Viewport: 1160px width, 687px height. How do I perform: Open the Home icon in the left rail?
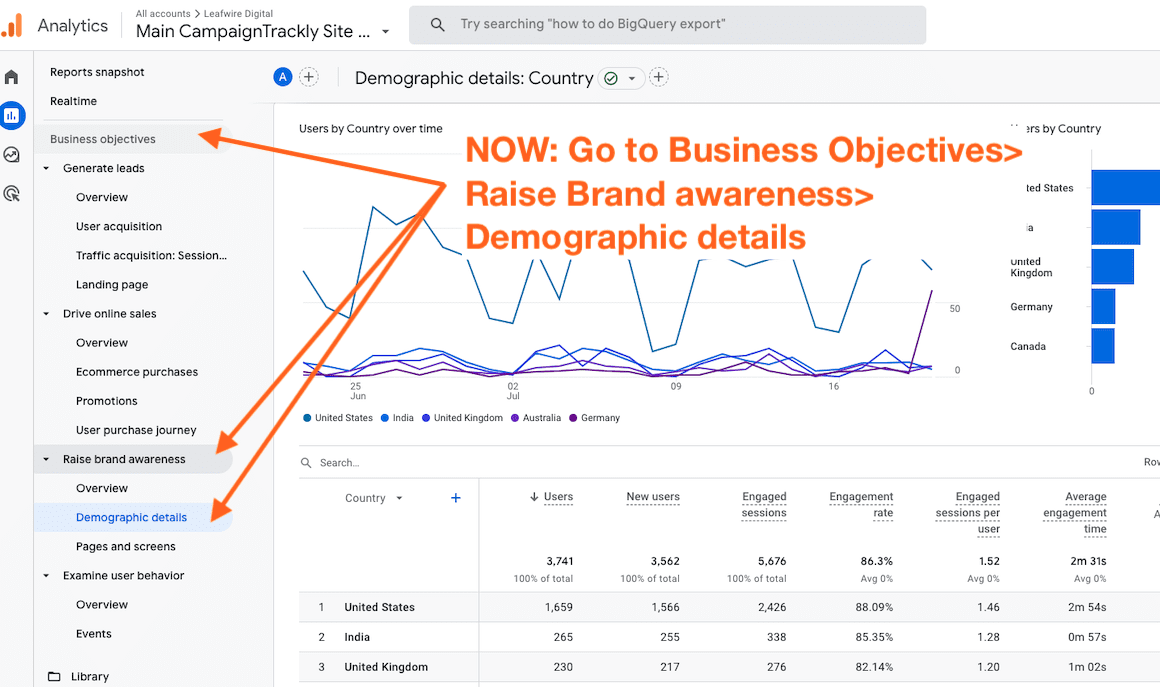coord(12,74)
